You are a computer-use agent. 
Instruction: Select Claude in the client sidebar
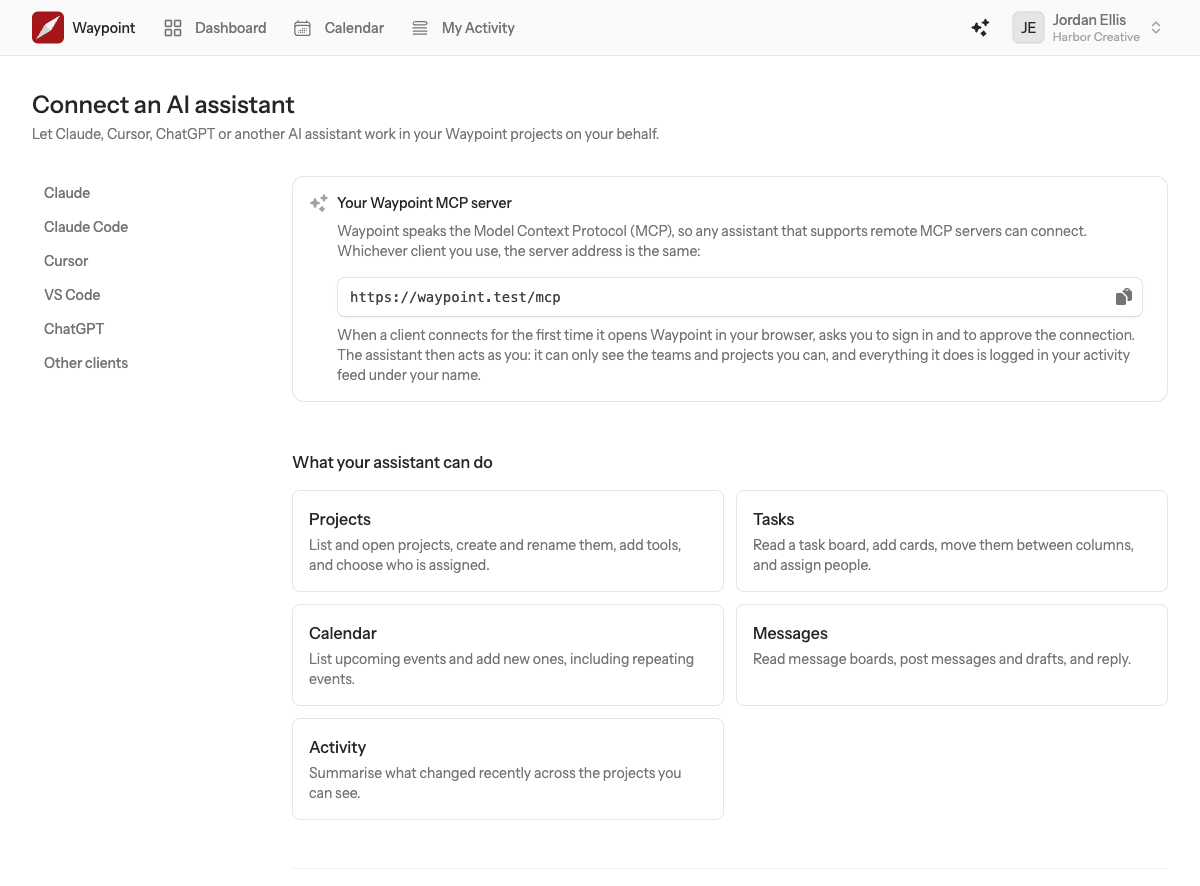(x=67, y=193)
